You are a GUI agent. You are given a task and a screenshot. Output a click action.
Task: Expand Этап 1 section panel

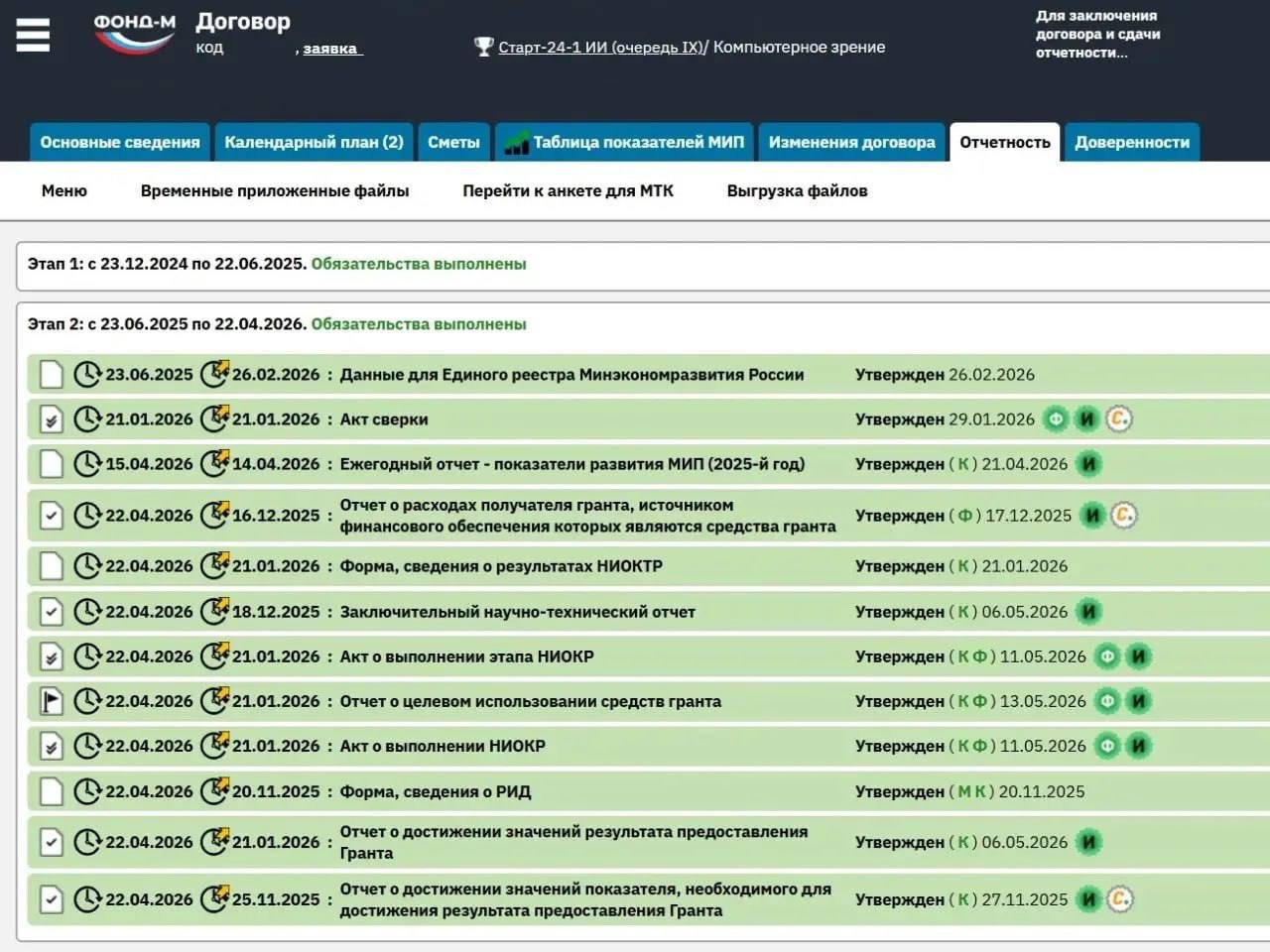[x=643, y=265]
